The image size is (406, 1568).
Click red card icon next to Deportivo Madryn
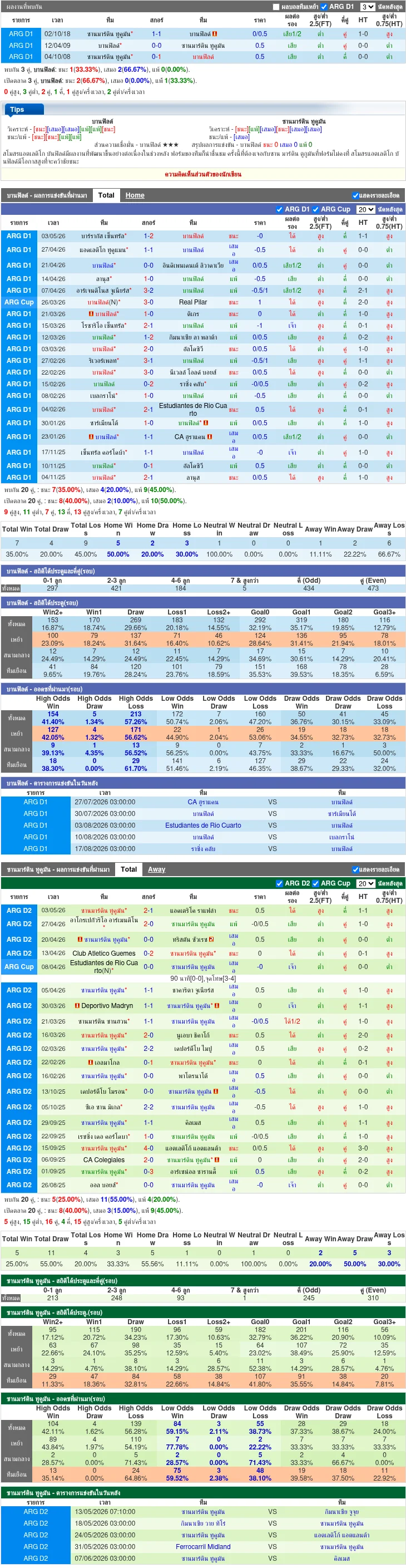coord(77,1006)
